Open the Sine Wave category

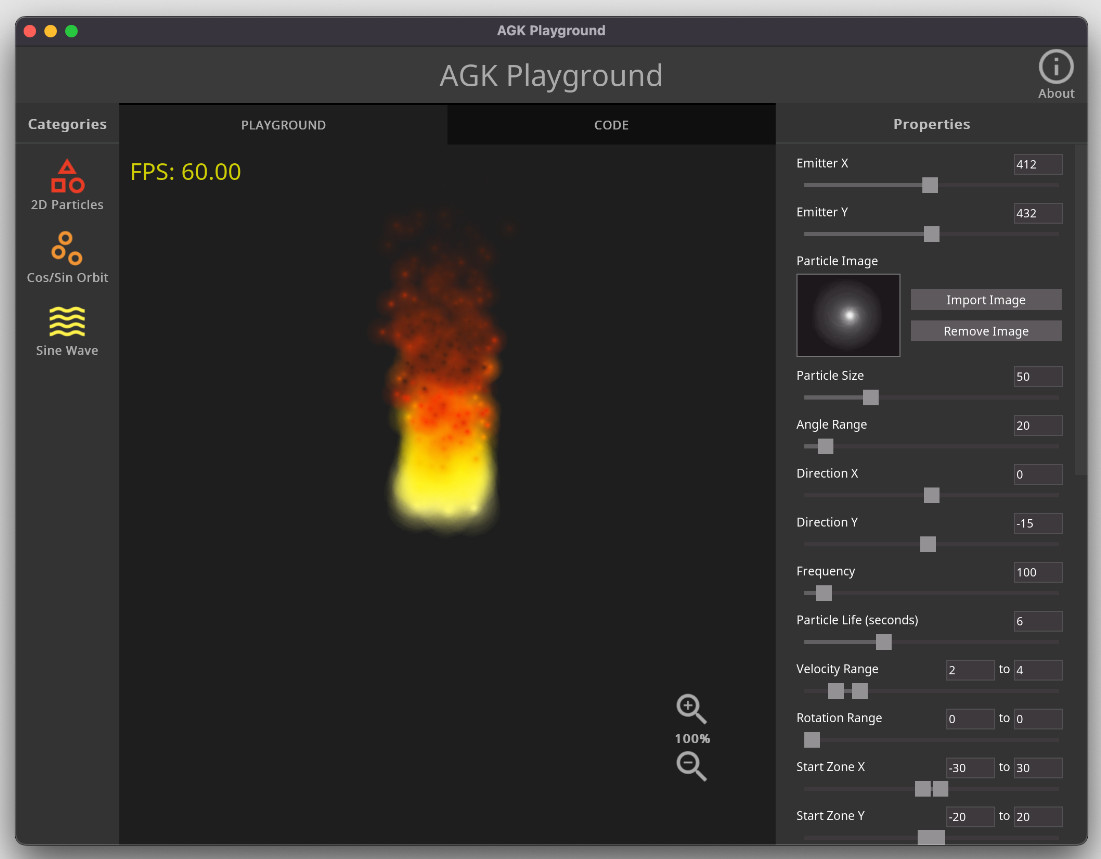tap(67, 332)
